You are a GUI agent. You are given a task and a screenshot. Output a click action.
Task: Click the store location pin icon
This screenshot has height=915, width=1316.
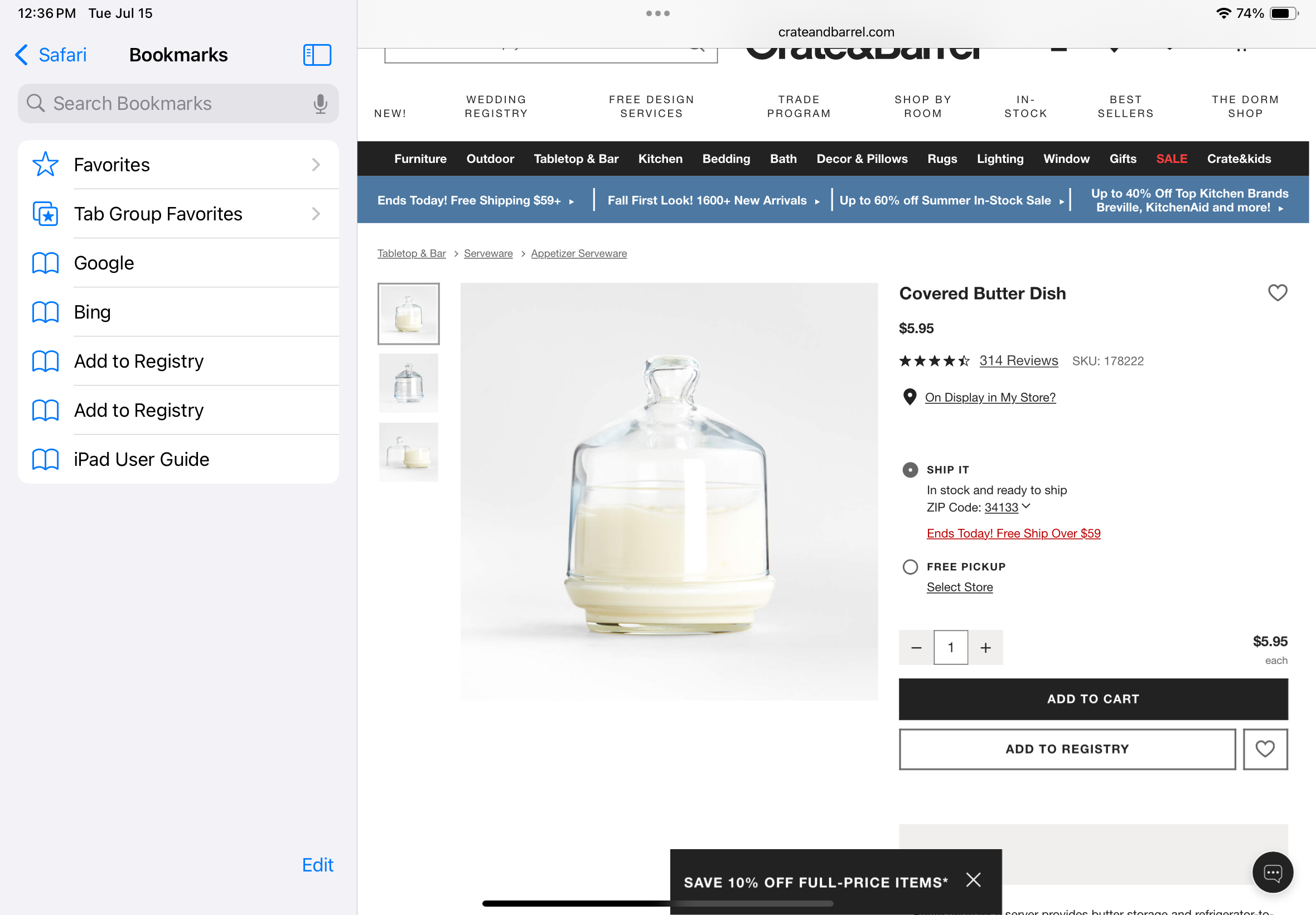(x=909, y=397)
